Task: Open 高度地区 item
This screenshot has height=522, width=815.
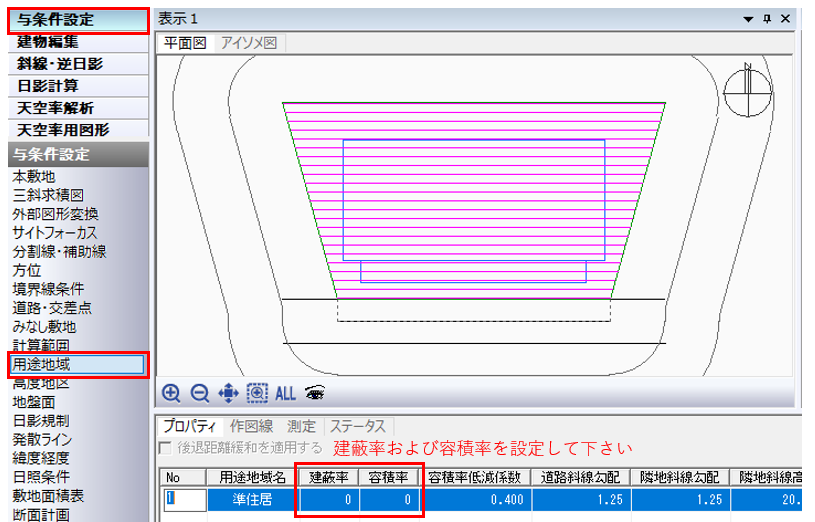Action: pos(41,384)
